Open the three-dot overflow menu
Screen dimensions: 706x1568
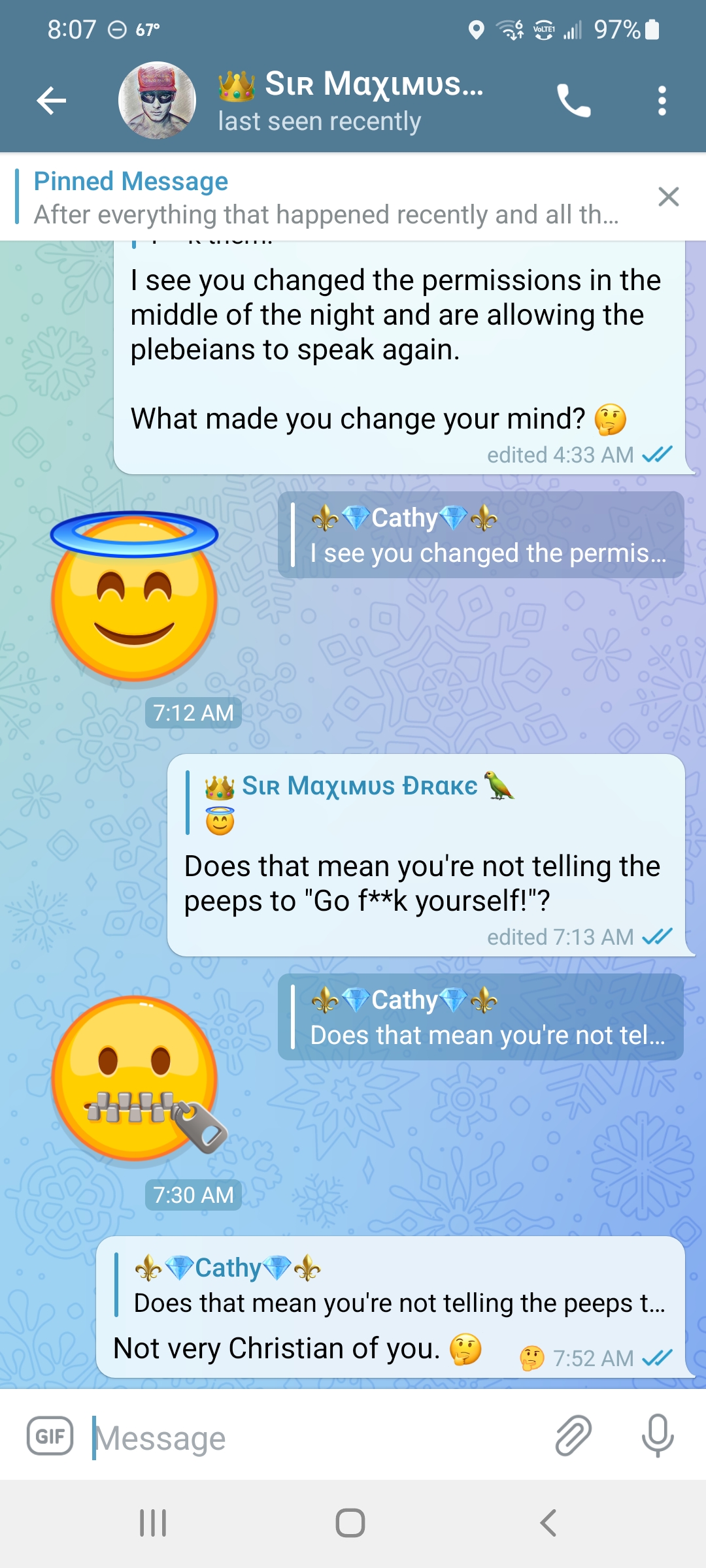[662, 101]
